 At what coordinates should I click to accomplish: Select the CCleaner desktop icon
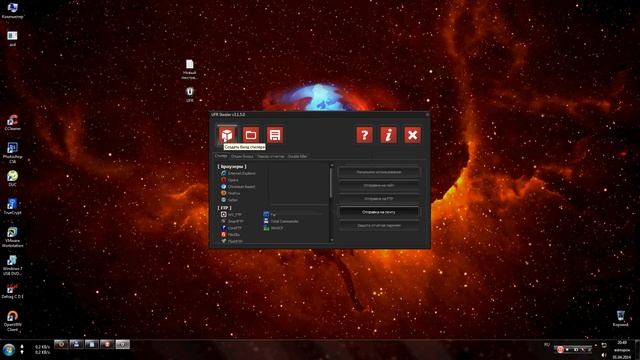(12, 122)
